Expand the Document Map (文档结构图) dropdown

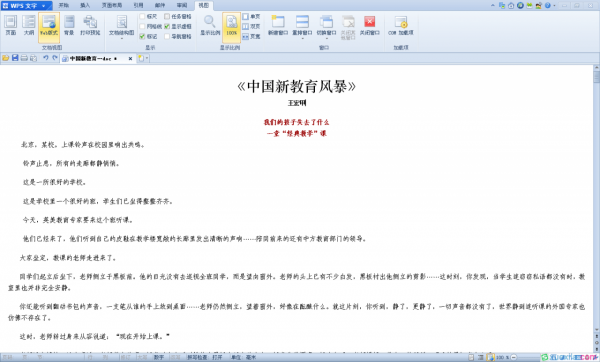(122, 38)
